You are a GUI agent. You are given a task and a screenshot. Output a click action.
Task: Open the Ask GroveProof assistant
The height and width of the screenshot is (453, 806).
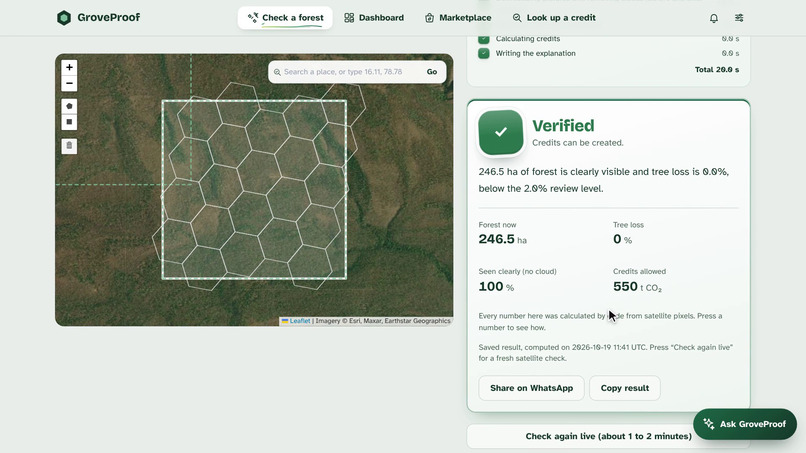[745, 424]
